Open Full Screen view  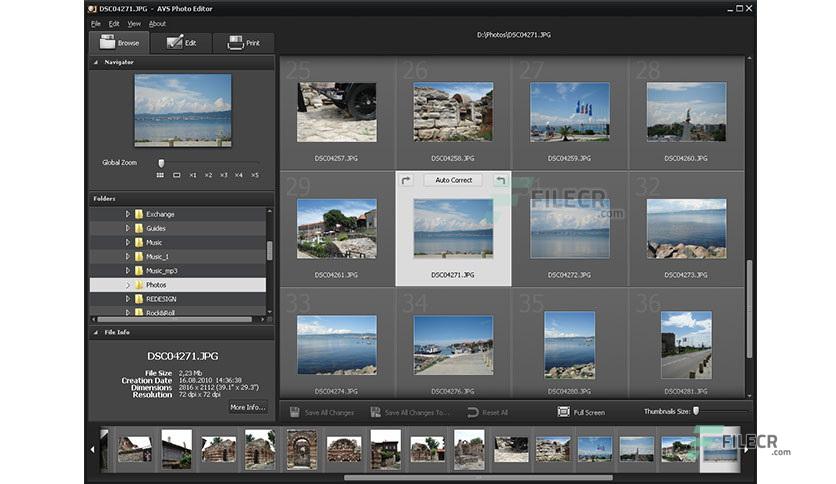581,412
